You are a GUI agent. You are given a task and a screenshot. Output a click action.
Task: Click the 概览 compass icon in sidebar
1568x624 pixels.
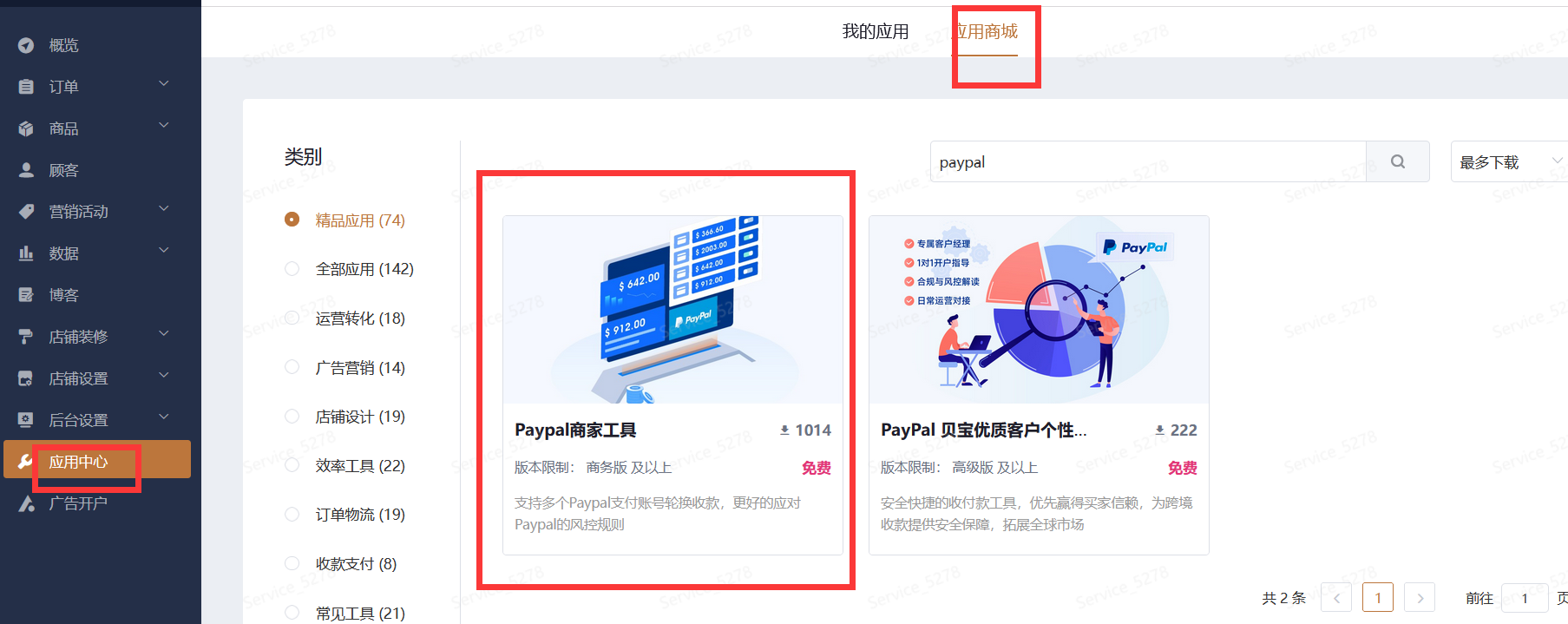[26, 45]
